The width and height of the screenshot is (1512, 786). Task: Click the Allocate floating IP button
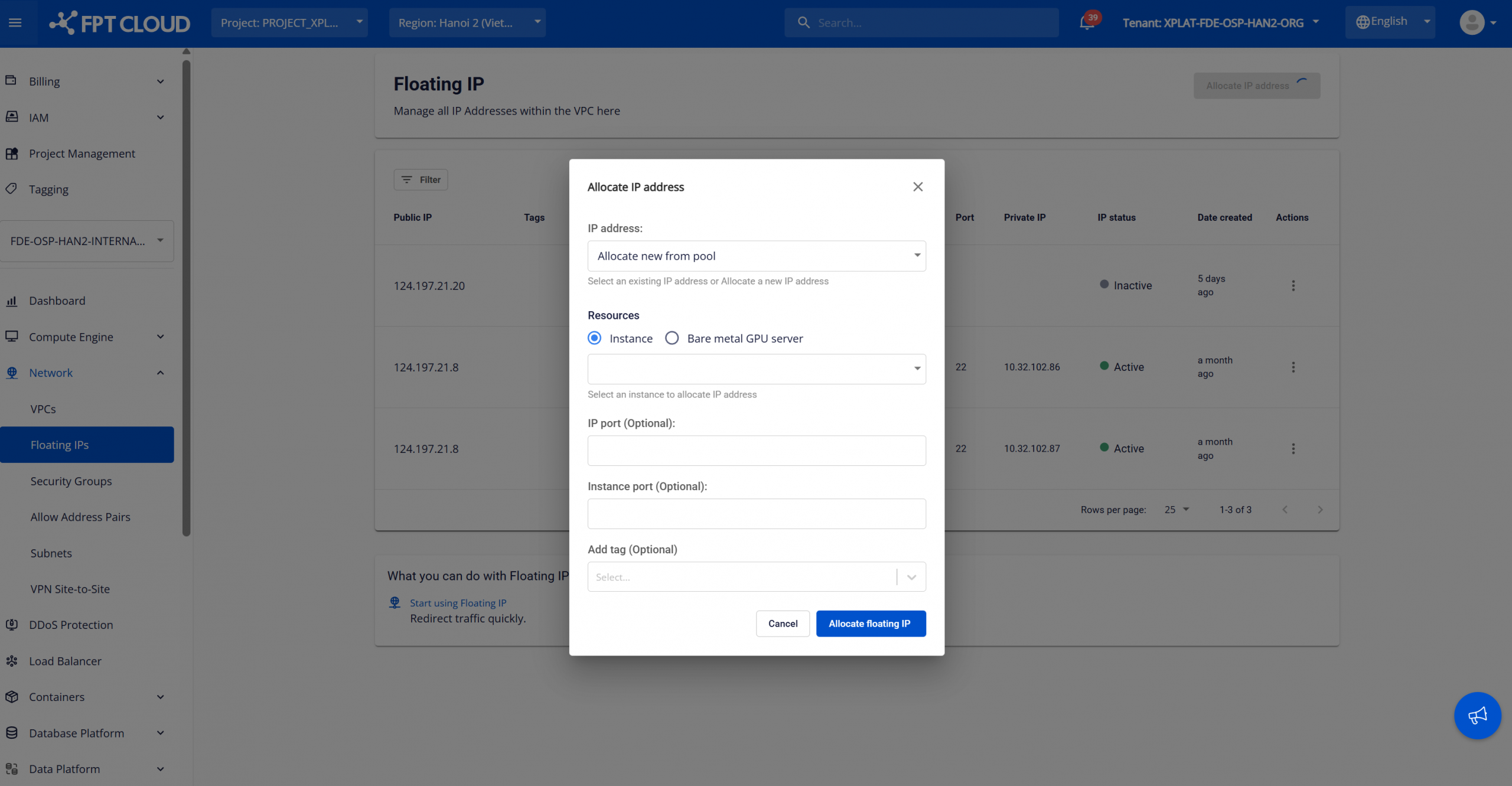[x=870, y=624]
